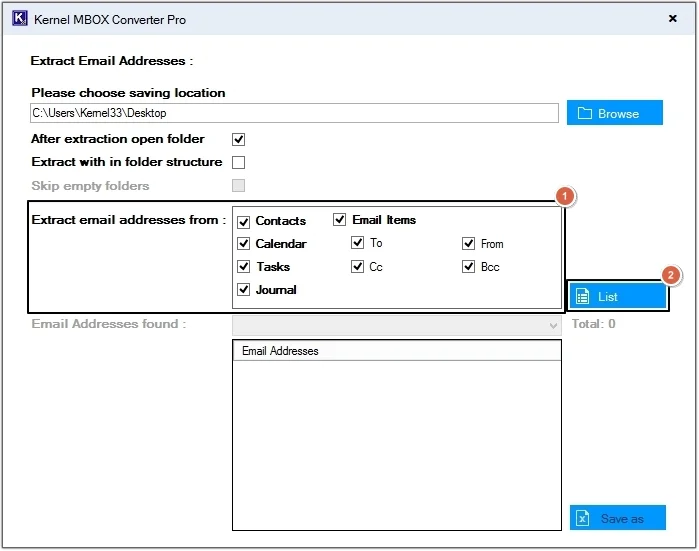Uncheck the To field checkbox
This screenshot has height=551, width=699.
(x=358, y=243)
